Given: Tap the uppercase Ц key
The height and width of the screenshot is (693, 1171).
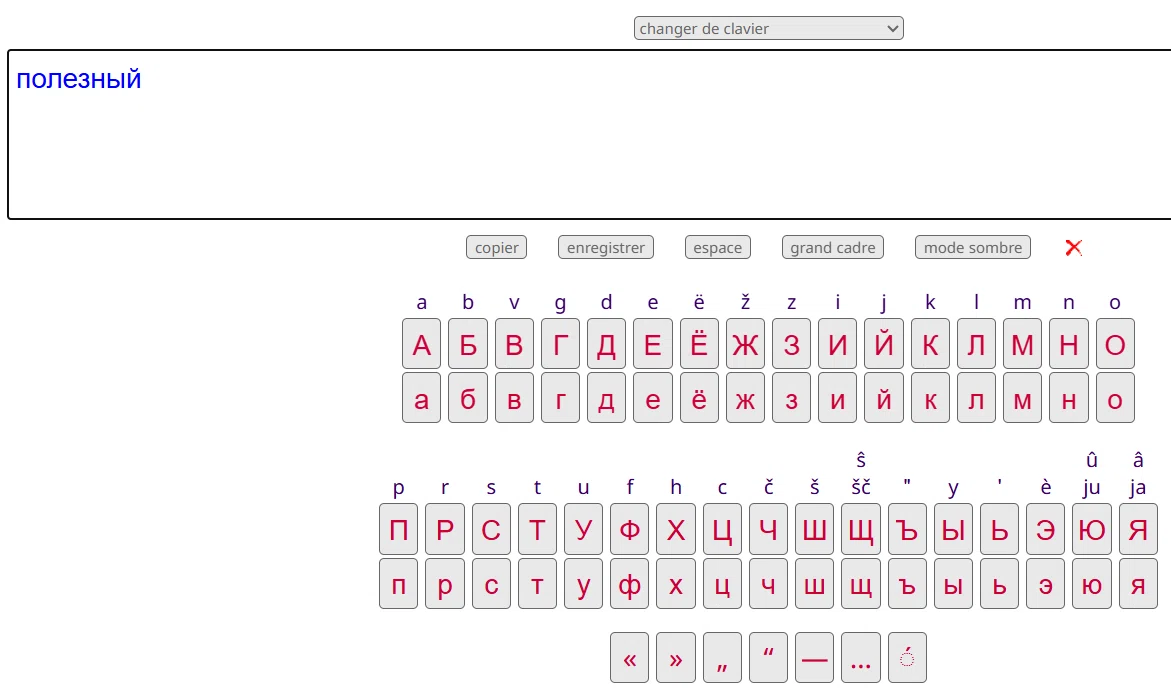Looking at the screenshot, I should tap(722, 529).
